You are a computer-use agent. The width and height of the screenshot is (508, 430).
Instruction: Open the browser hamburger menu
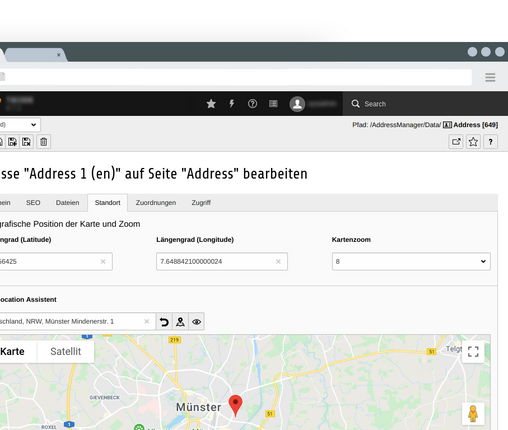click(x=490, y=78)
